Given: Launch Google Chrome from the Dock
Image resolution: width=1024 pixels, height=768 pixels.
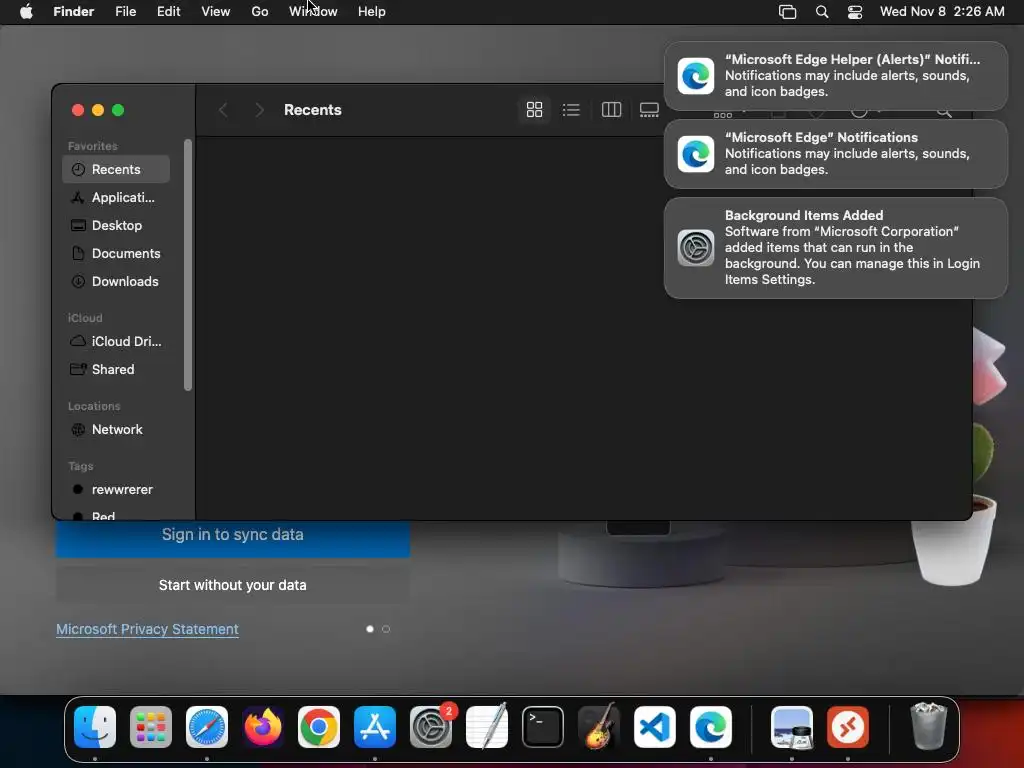Looking at the screenshot, I should pos(319,727).
